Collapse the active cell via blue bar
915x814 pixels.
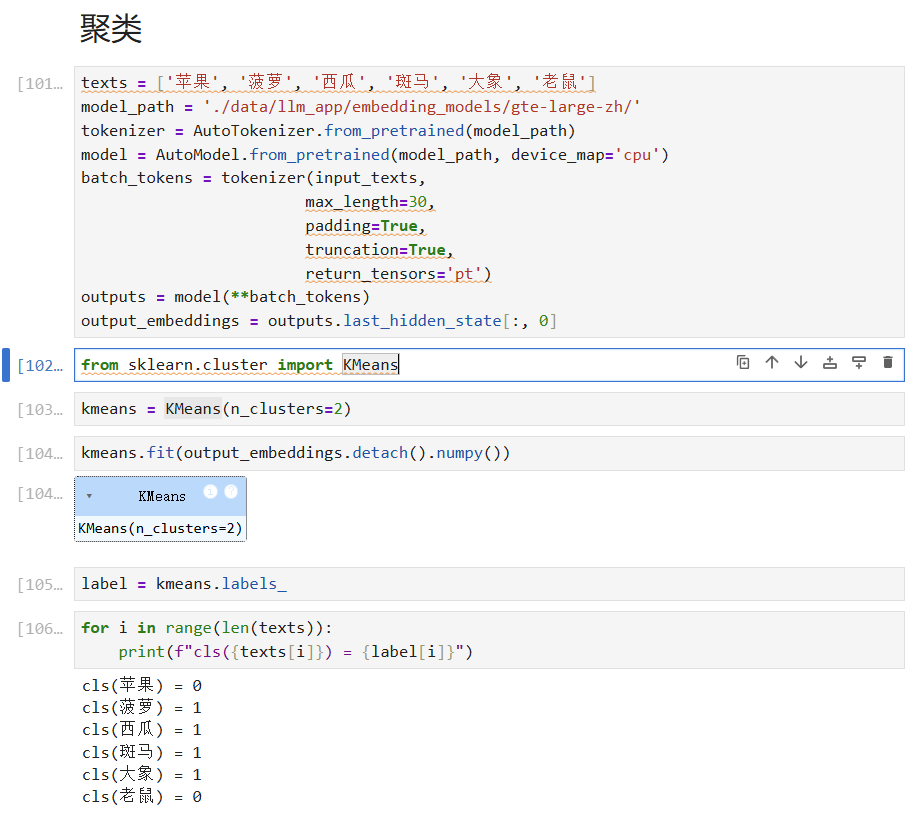(x=6, y=365)
